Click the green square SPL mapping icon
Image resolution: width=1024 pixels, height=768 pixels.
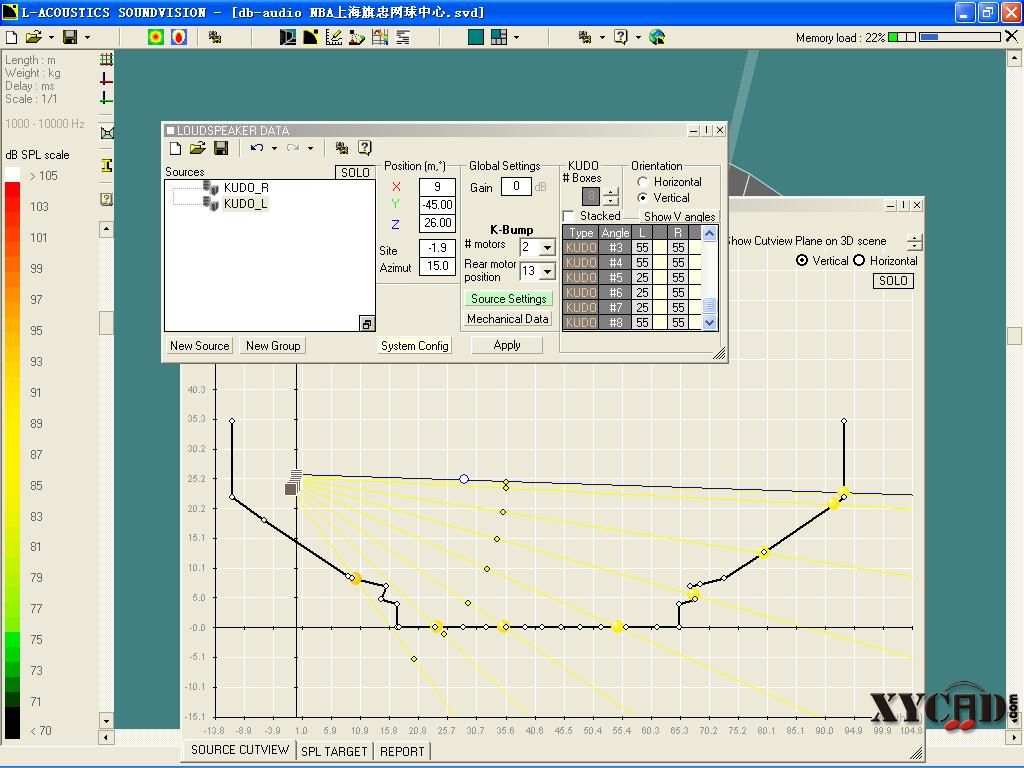point(155,37)
